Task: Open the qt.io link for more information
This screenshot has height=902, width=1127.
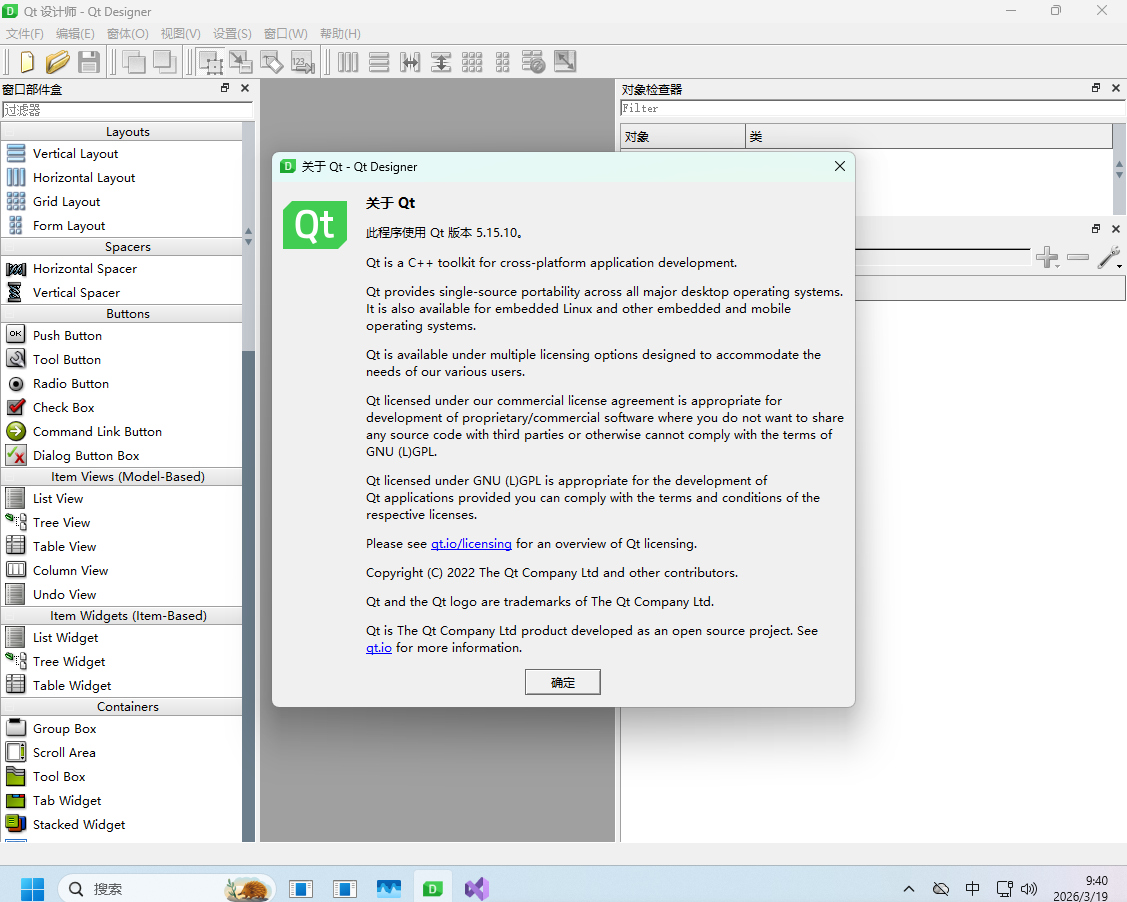Action: (379, 648)
